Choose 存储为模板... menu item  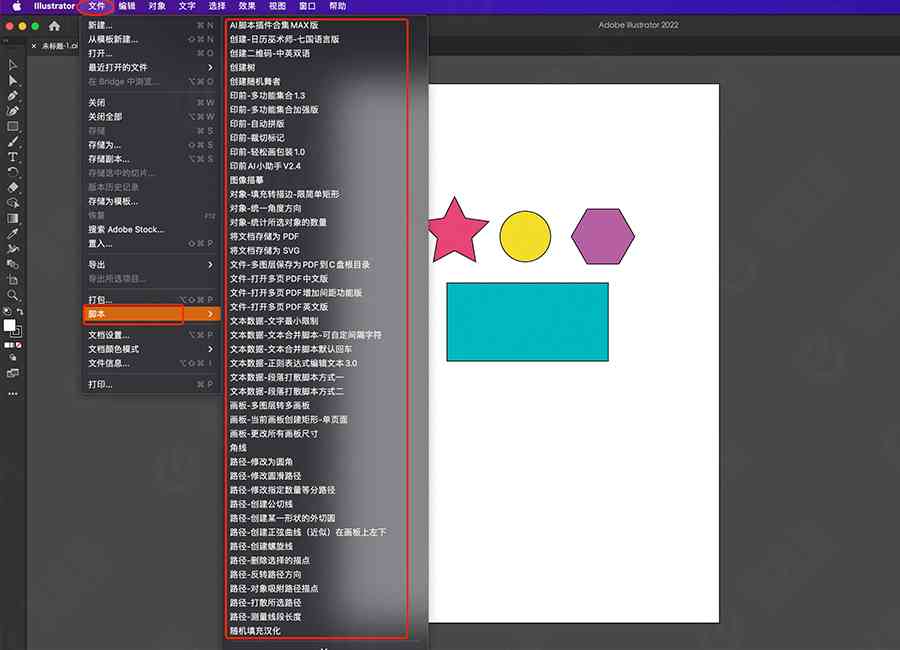point(151,202)
